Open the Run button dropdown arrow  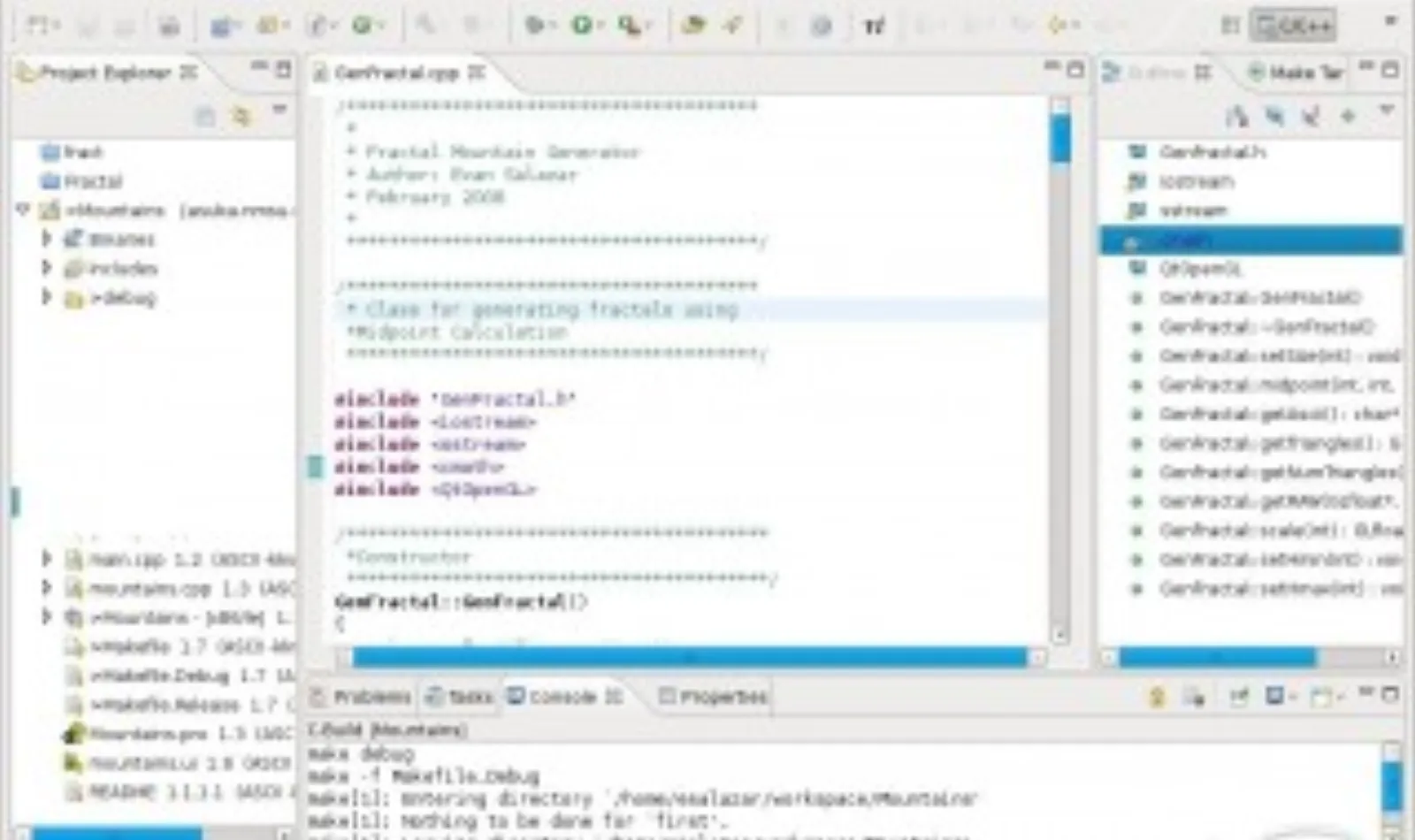[x=599, y=27]
